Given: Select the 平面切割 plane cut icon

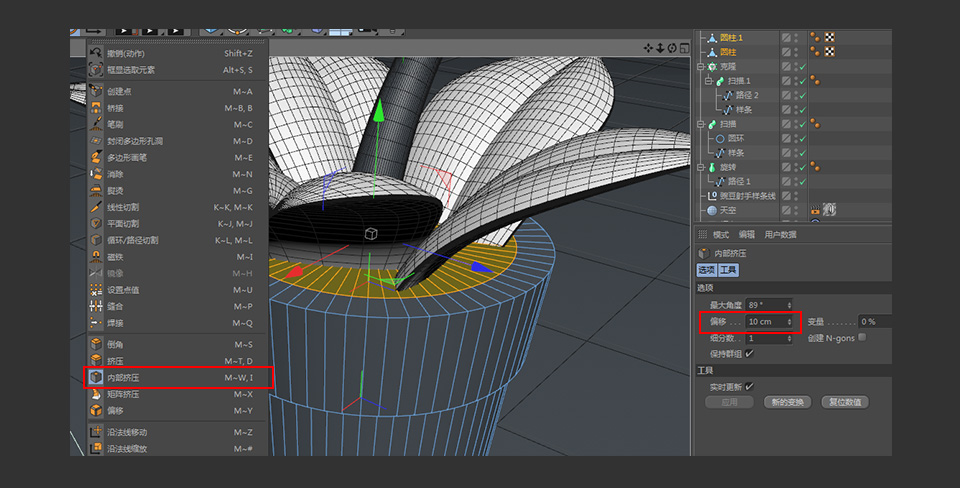Looking at the screenshot, I should click(x=96, y=223).
